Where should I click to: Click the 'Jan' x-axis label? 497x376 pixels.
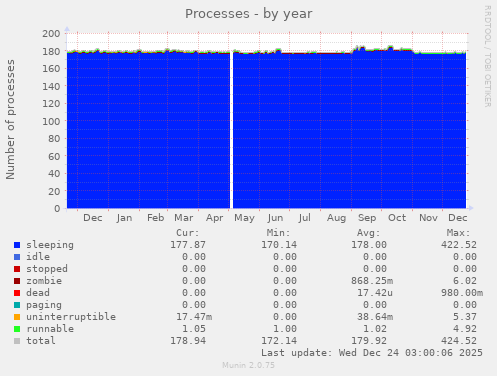(x=124, y=218)
